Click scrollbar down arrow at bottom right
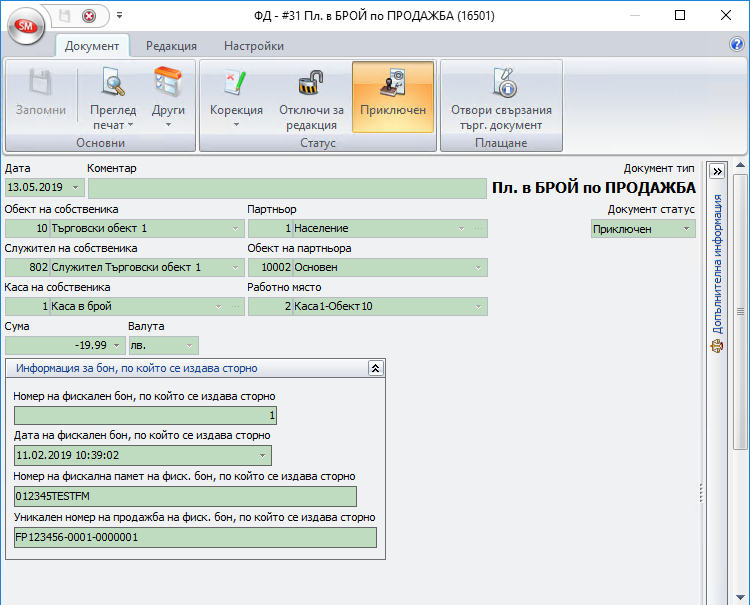 740,598
